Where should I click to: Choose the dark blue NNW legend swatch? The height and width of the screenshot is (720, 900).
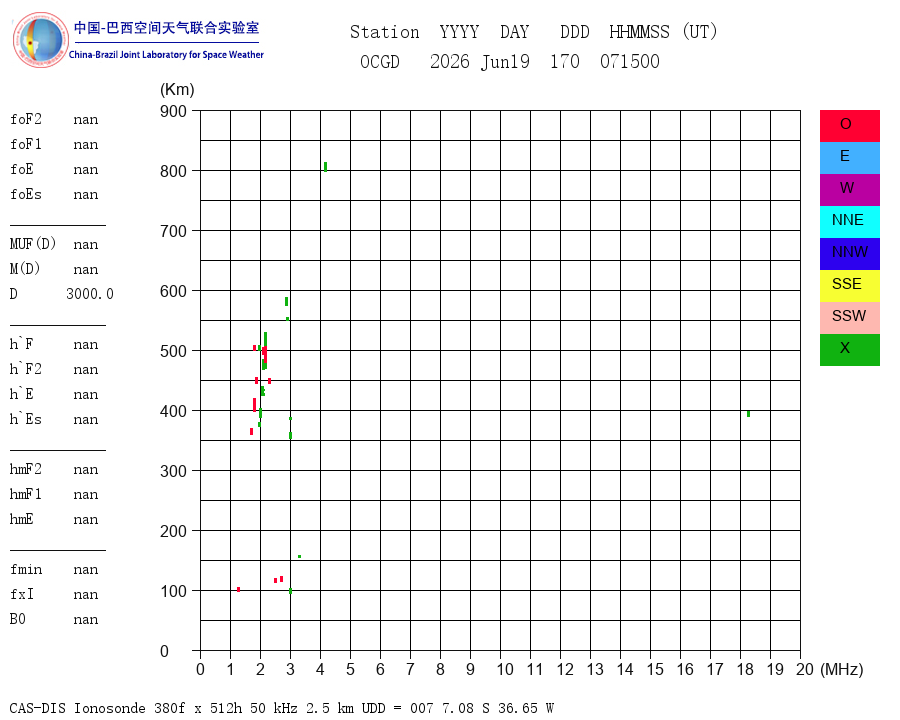click(x=849, y=254)
